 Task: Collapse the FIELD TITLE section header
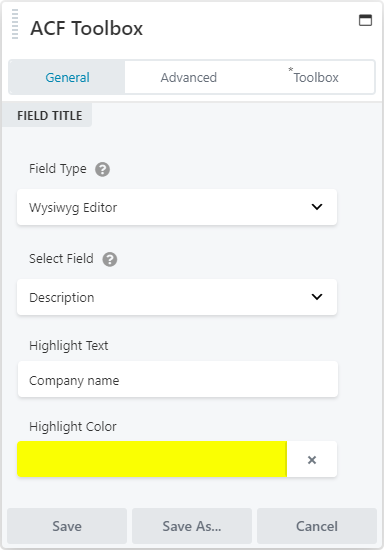49,115
